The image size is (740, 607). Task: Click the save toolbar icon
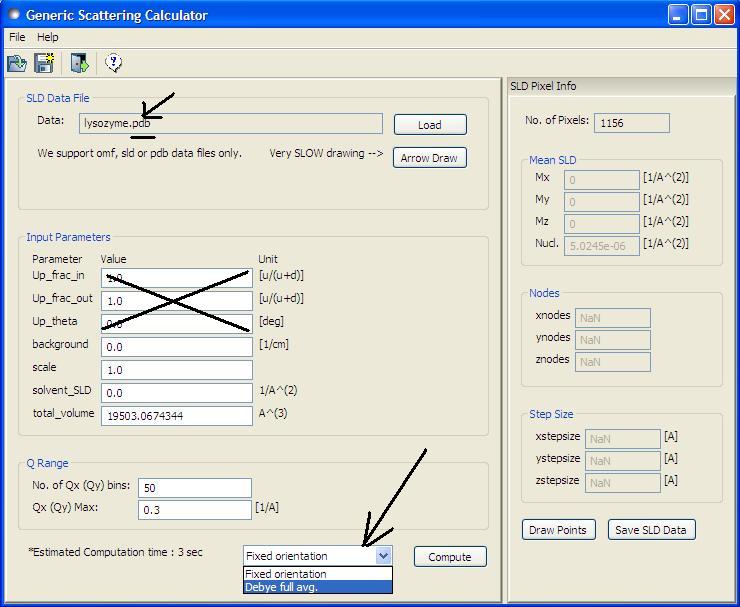click(44, 64)
